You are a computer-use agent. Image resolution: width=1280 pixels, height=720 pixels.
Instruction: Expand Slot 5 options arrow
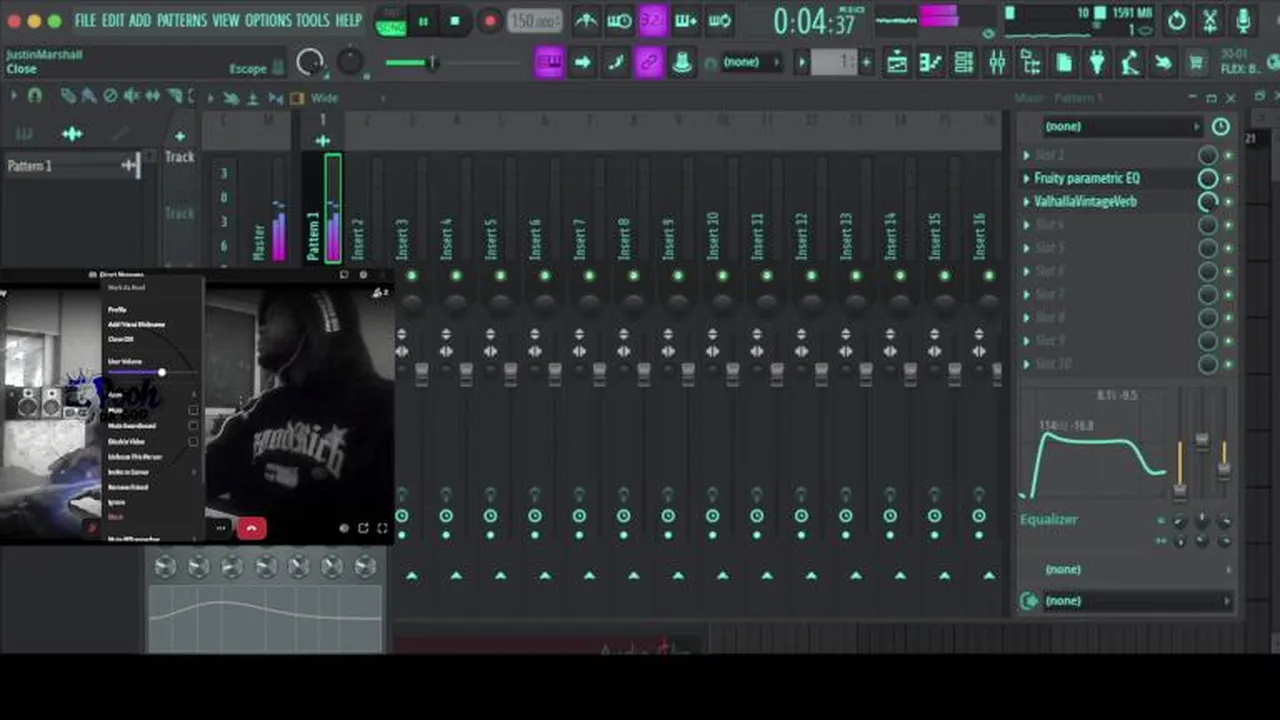1026,248
